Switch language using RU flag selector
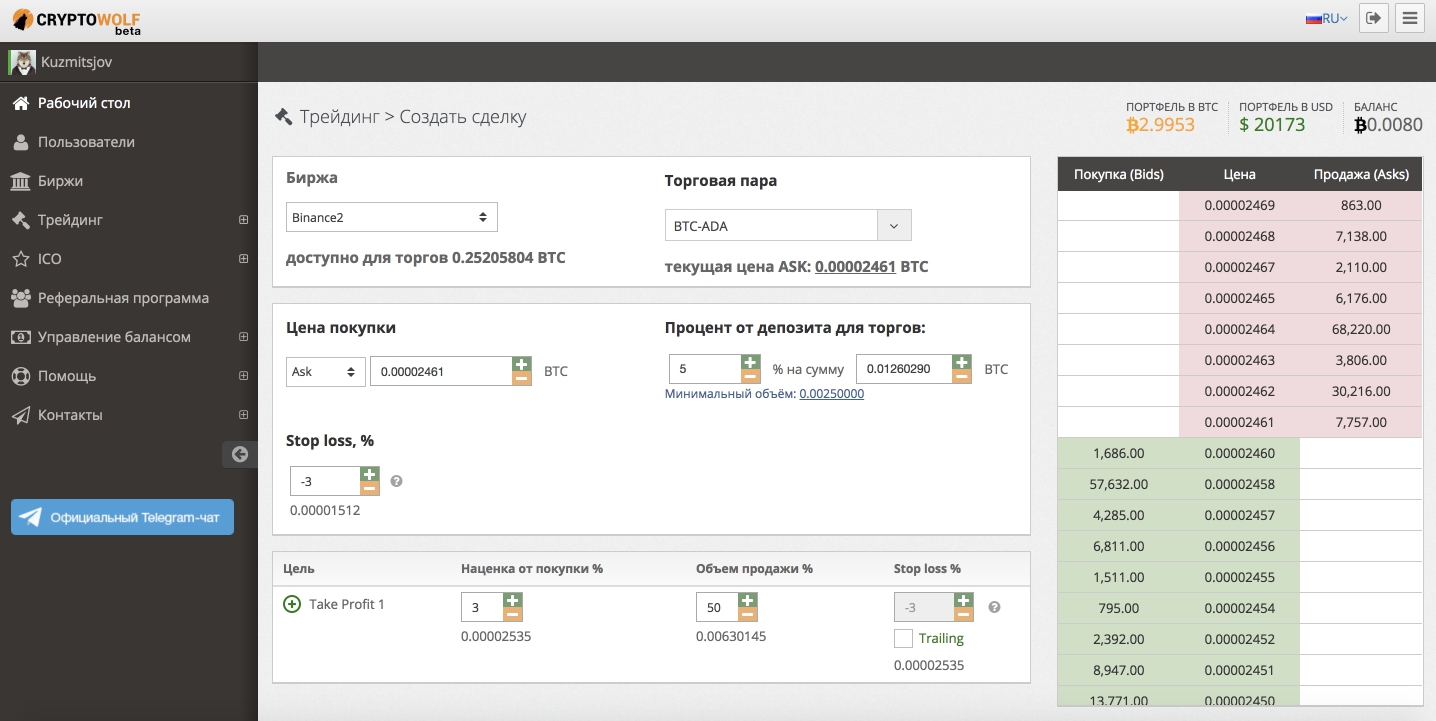Viewport: 1436px width, 721px height. point(1326,18)
